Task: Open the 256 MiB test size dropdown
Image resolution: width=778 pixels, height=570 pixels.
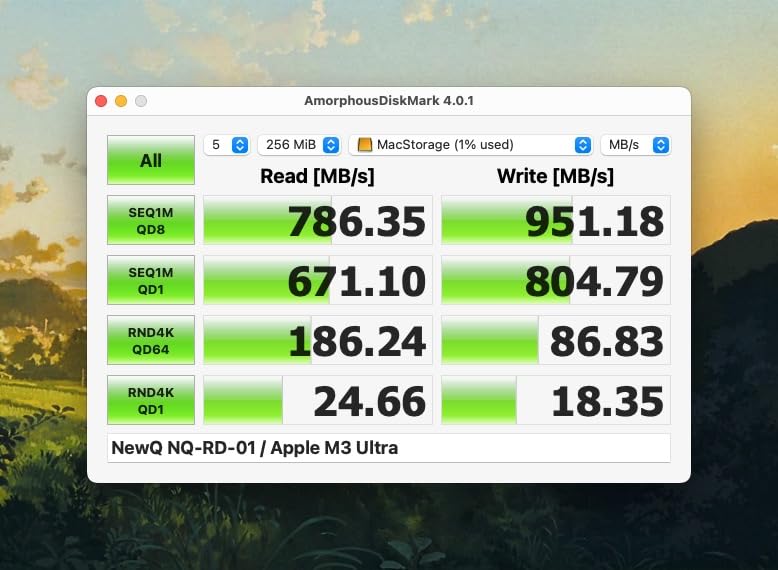Action: click(x=299, y=145)
